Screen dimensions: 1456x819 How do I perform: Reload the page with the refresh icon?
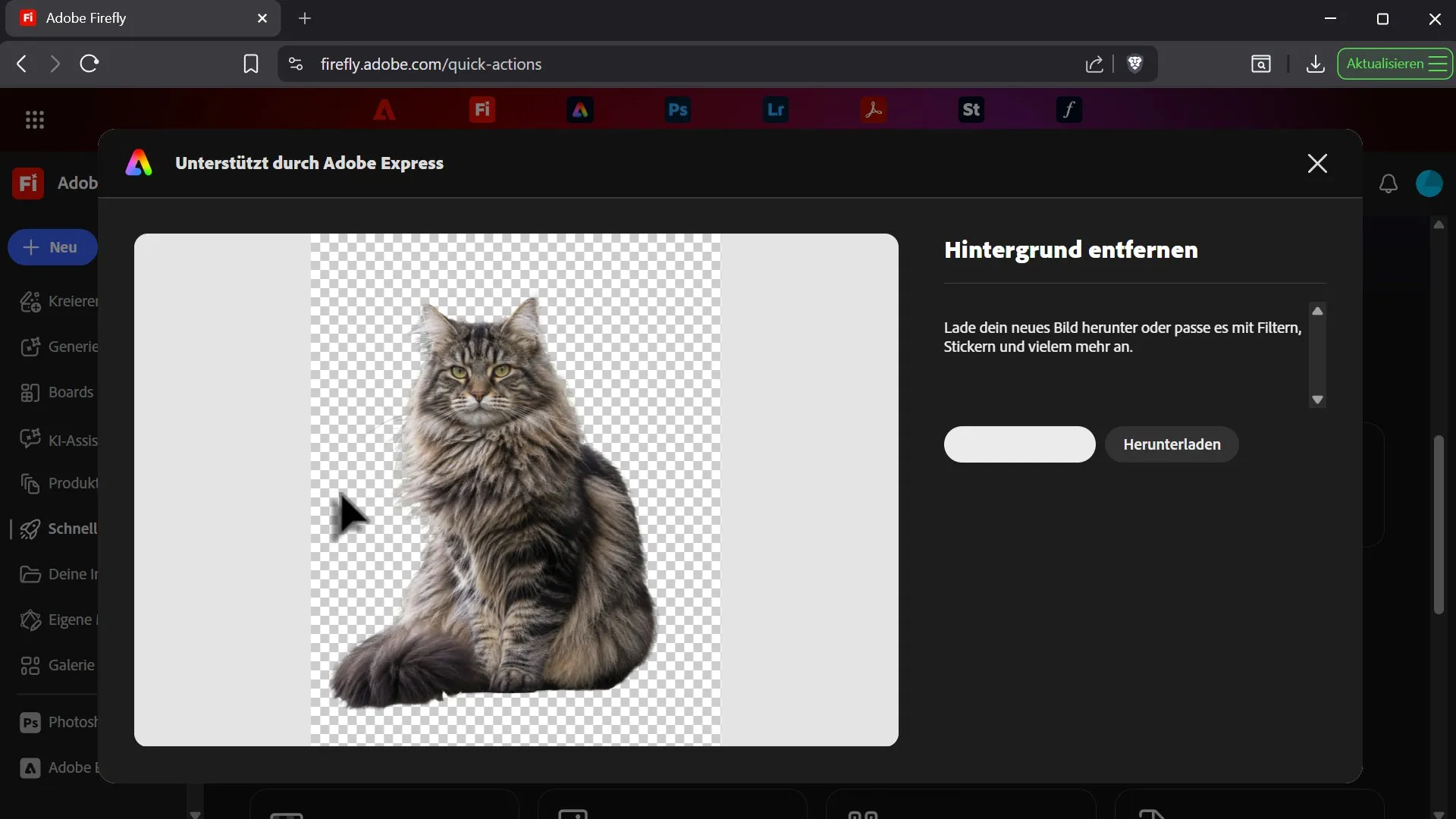click(x=89, y=64)
